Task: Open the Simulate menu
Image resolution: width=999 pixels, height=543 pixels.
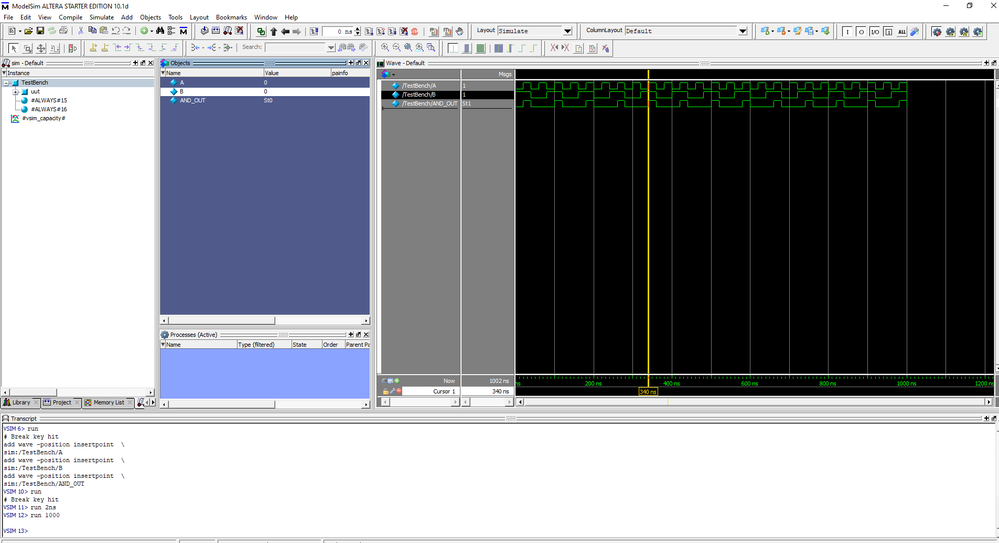Action: [101, 17]
